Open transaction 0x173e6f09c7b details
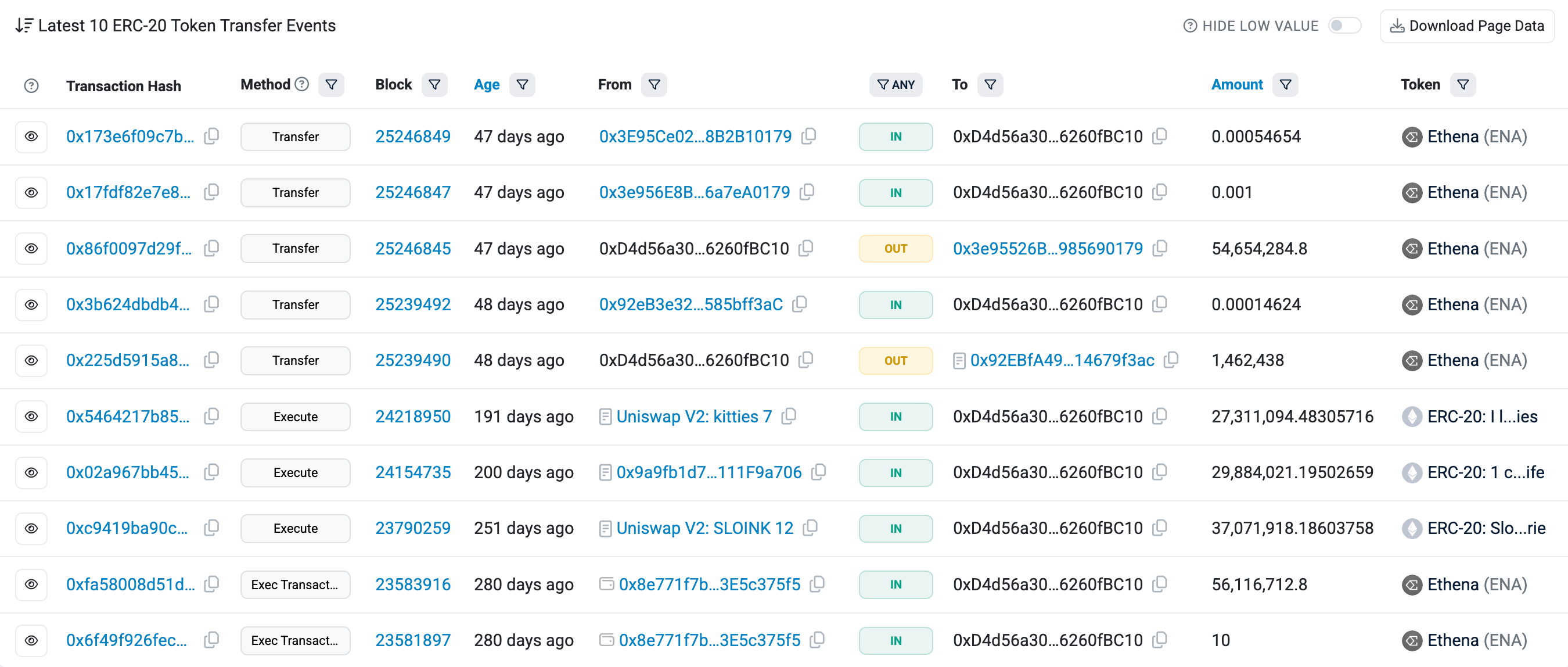The width and height of the screenshot is (1568, 667). 130,137
